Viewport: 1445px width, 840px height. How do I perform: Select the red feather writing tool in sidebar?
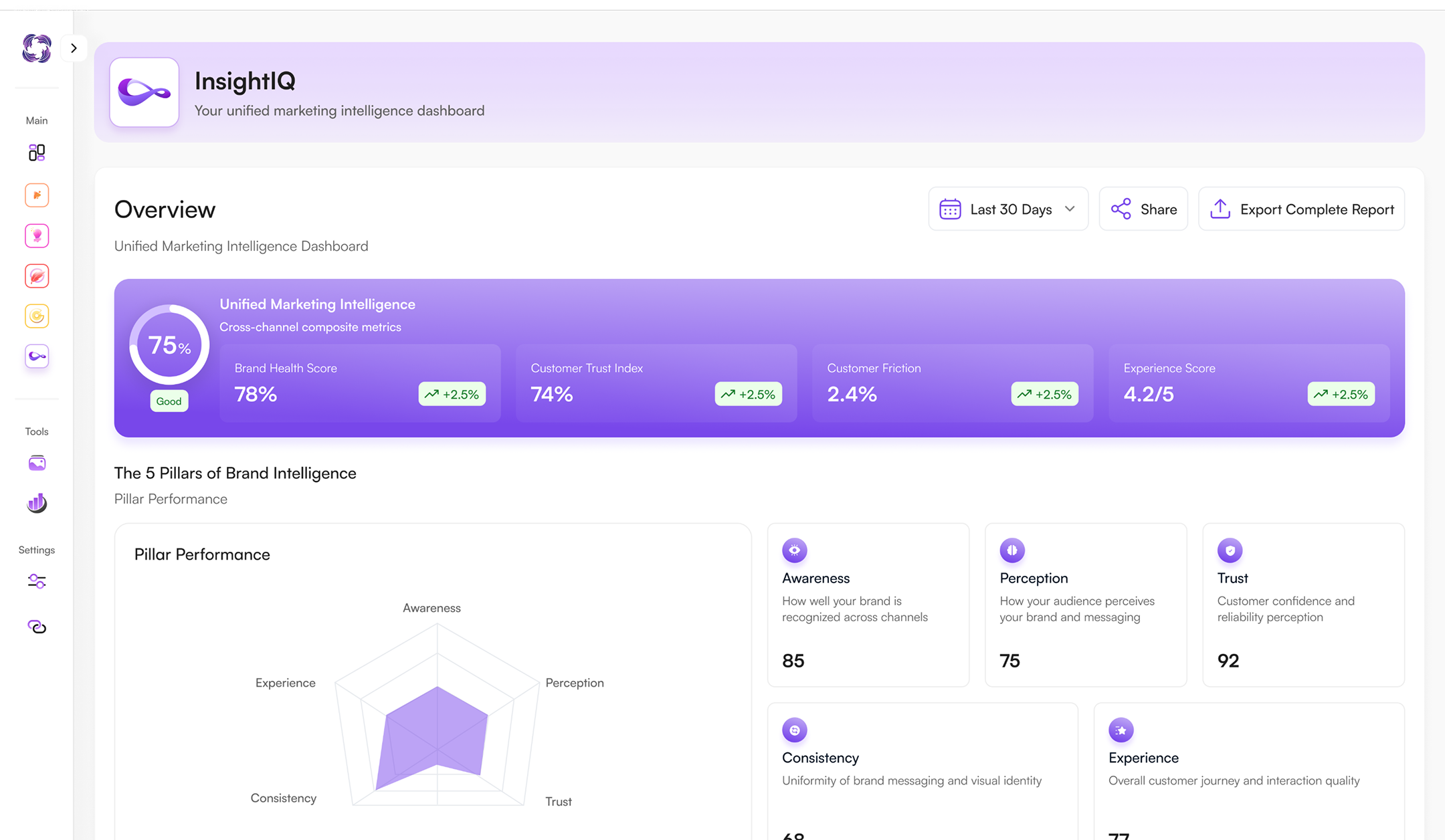[37, 276]
